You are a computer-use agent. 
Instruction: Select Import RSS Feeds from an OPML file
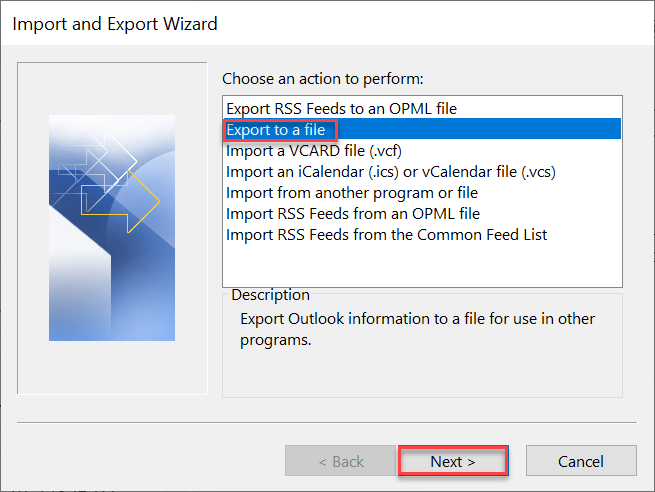[x=353, y=213]
